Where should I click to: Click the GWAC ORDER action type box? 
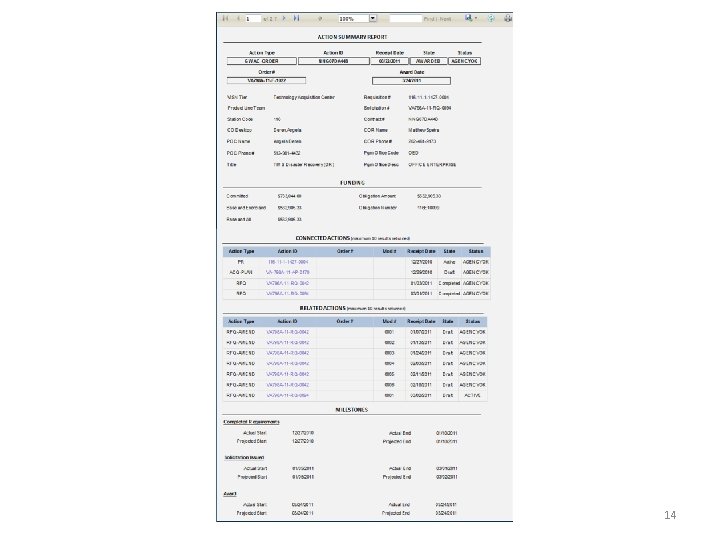coord(261,61)
